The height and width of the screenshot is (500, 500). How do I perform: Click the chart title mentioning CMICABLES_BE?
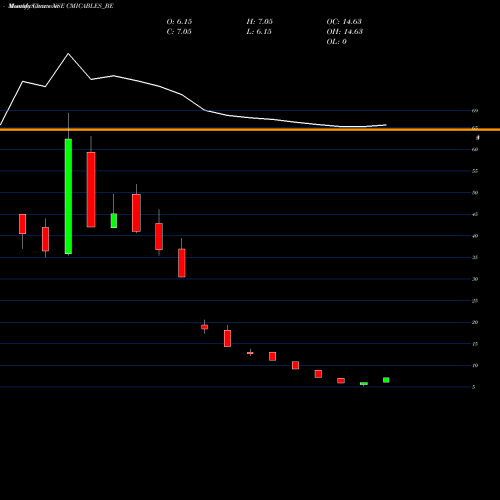pos(61,6)
